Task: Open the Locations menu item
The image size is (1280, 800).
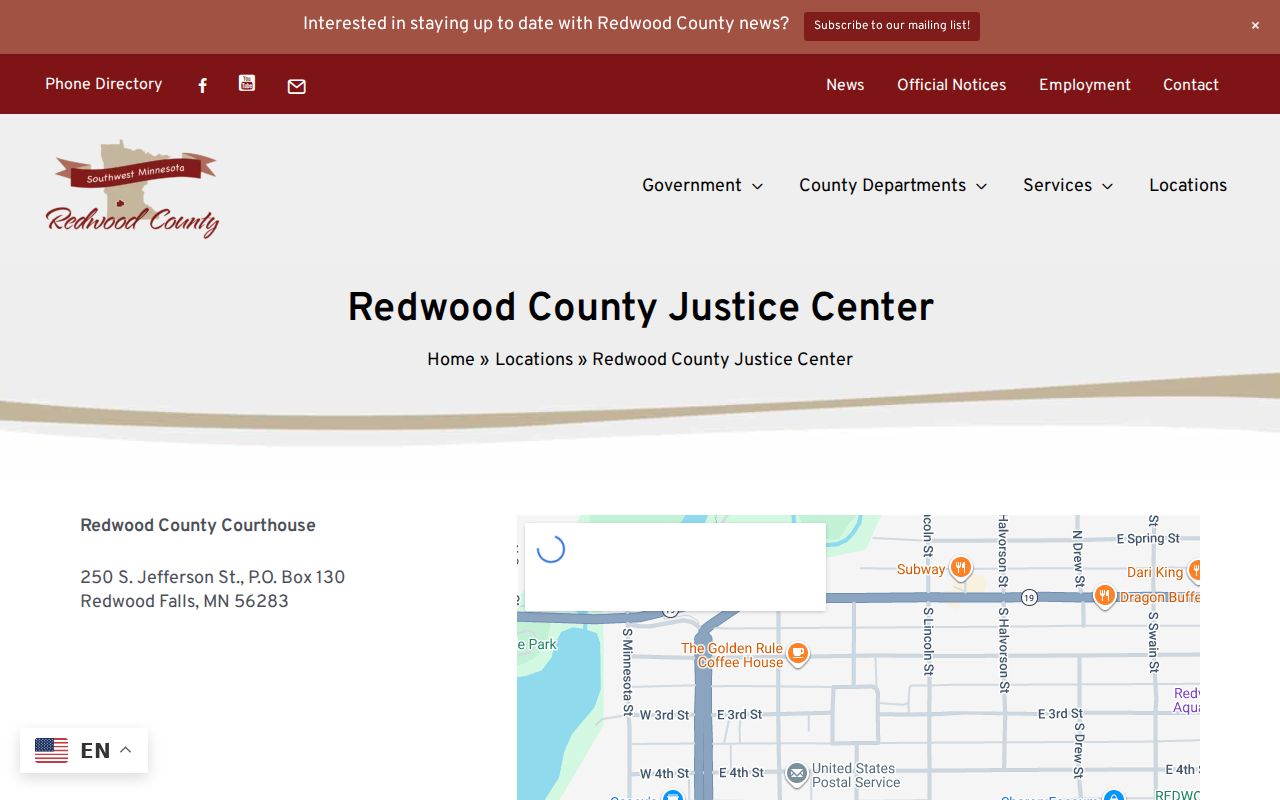Action: (x=1188, y=185)
